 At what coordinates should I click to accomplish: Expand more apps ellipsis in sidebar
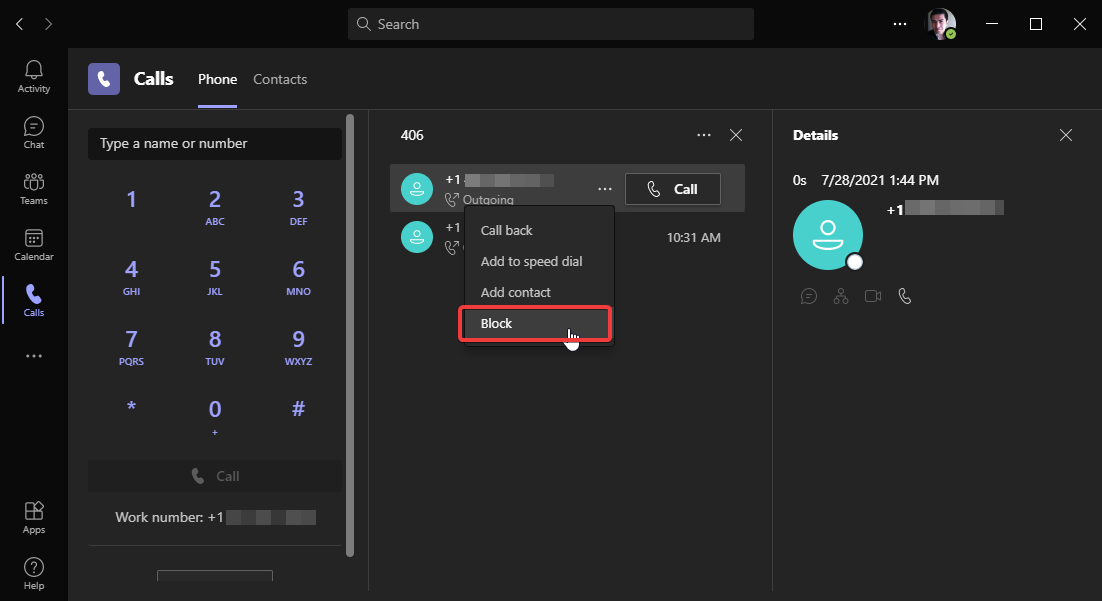[34, 355]
